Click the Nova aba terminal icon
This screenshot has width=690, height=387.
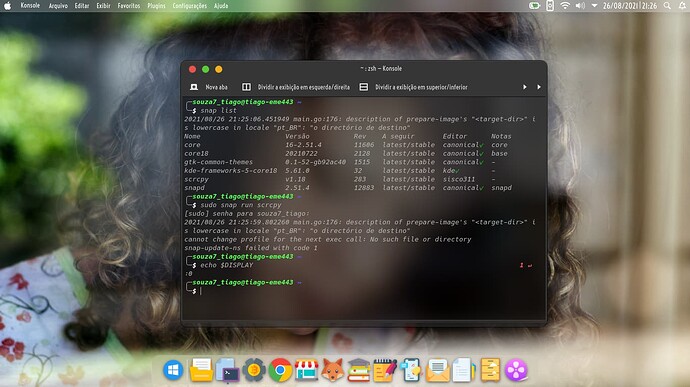coord(194,87)
